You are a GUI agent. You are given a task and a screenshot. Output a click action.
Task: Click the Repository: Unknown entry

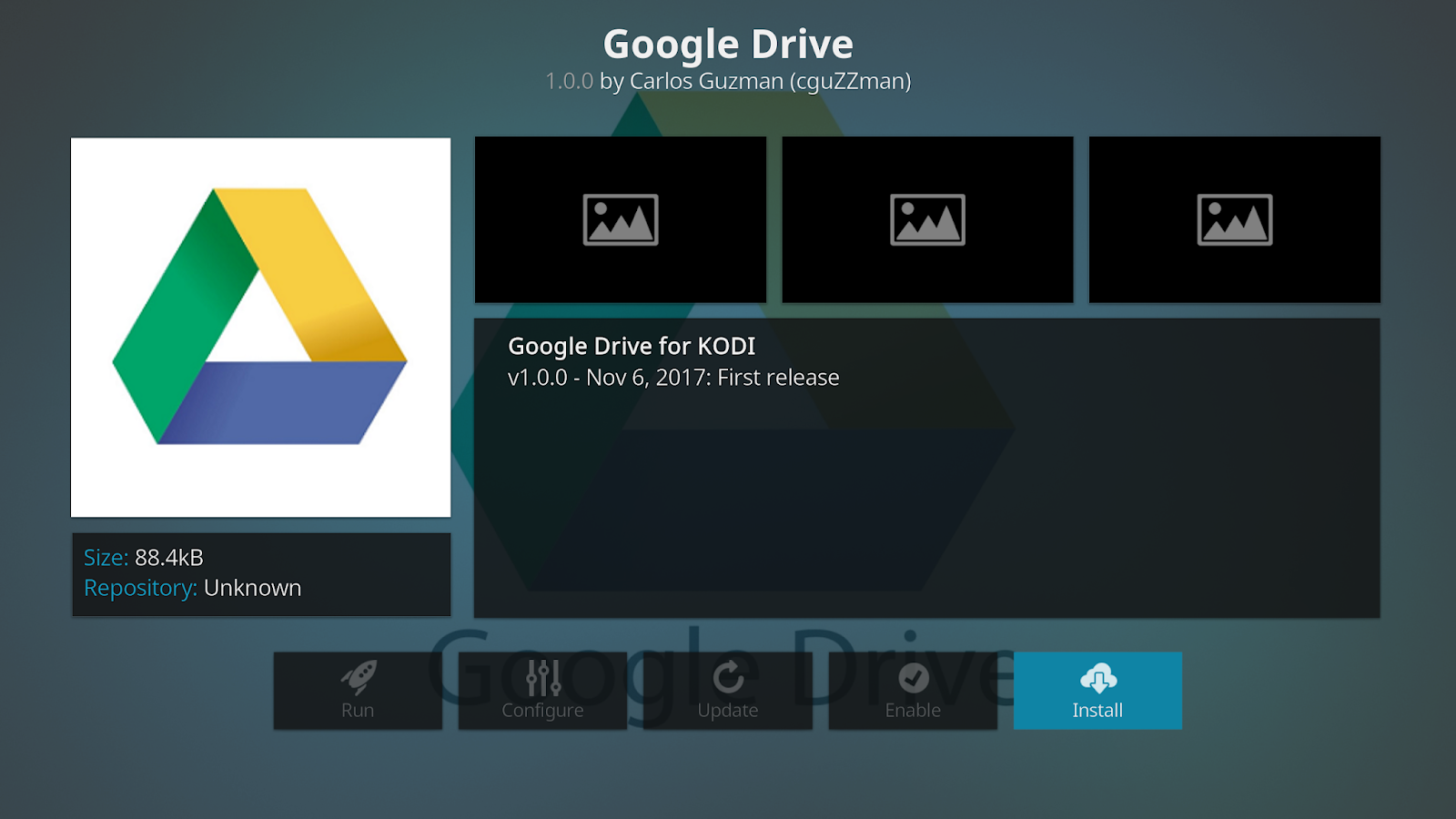[192, 587]
